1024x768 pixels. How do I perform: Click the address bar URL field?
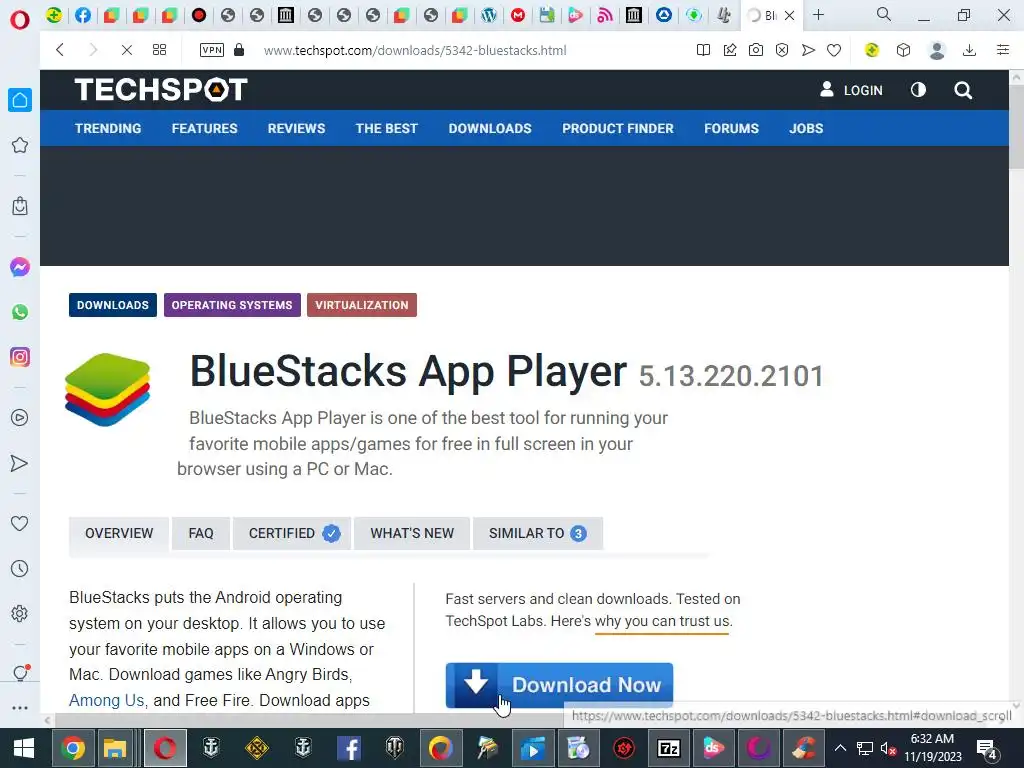pyautogui.click(x=415, y=50)
